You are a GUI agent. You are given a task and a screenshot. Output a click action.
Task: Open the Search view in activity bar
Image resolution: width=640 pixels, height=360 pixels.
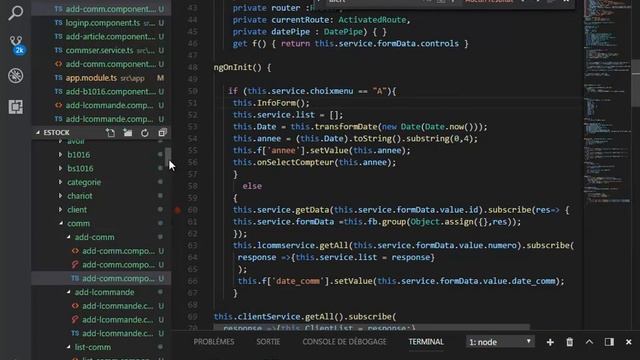tap(16, 12)
